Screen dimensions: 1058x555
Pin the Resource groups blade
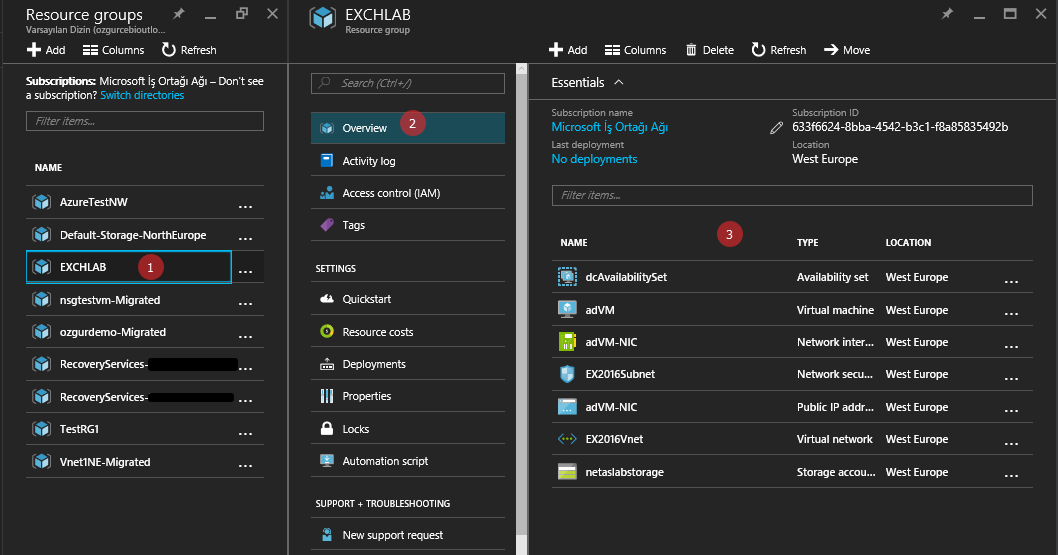coord(179,13)
